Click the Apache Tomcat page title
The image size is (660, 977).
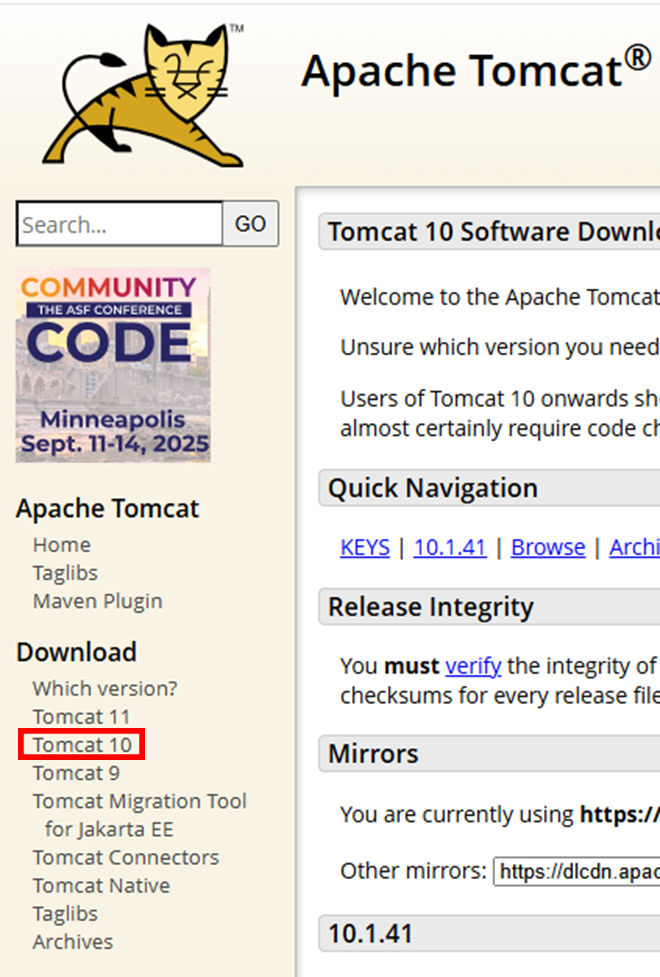pyautogui.click(x=477, y=69)
